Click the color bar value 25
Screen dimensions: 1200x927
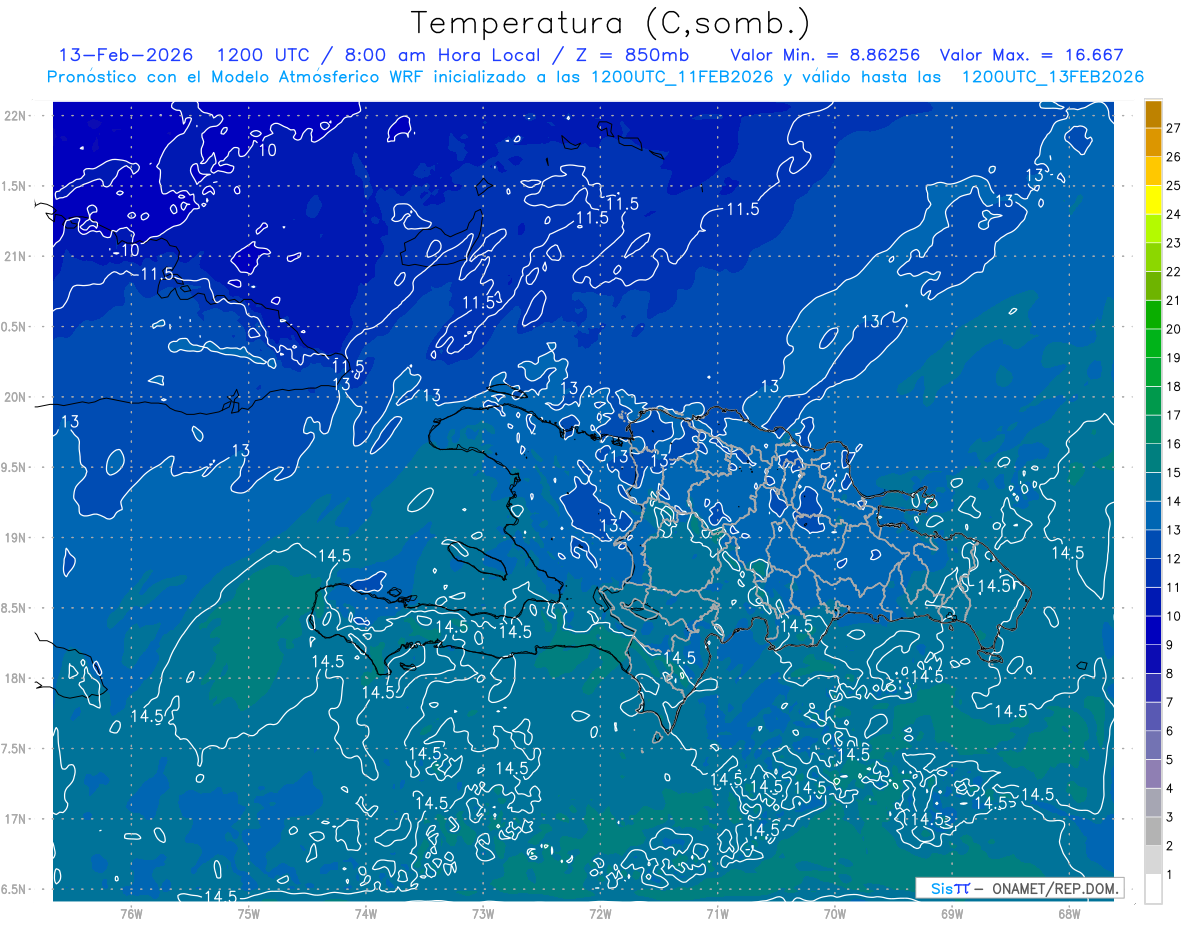(1174, 186)
